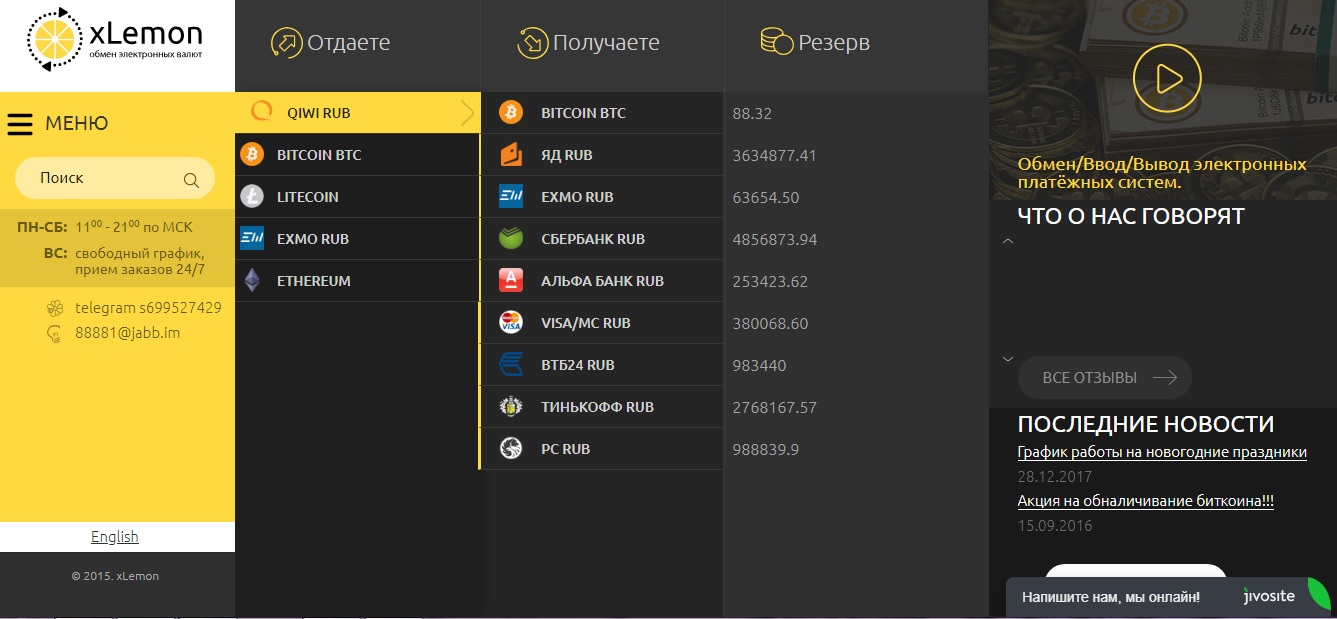Open the ВСЕ ОТЗЫВЫ button
This screenshot has width=1337, height=619.
pos(1105,378)
